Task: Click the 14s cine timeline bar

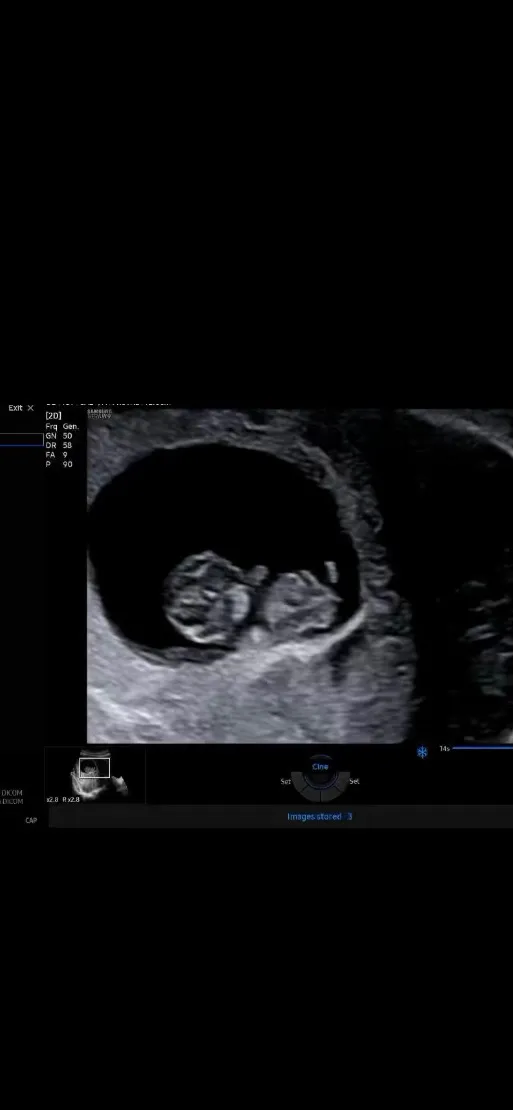Action: (483, 748)
